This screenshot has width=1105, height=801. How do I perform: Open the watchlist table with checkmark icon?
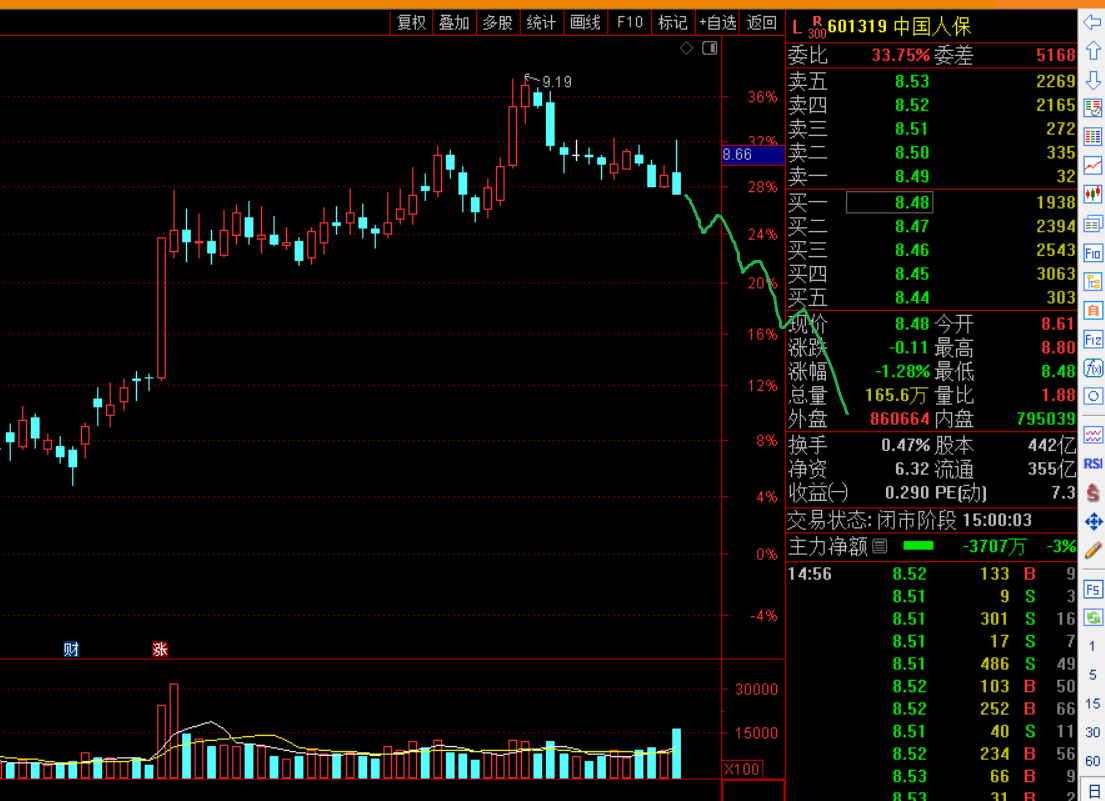pyautogui.click(x=1093, y=108)
